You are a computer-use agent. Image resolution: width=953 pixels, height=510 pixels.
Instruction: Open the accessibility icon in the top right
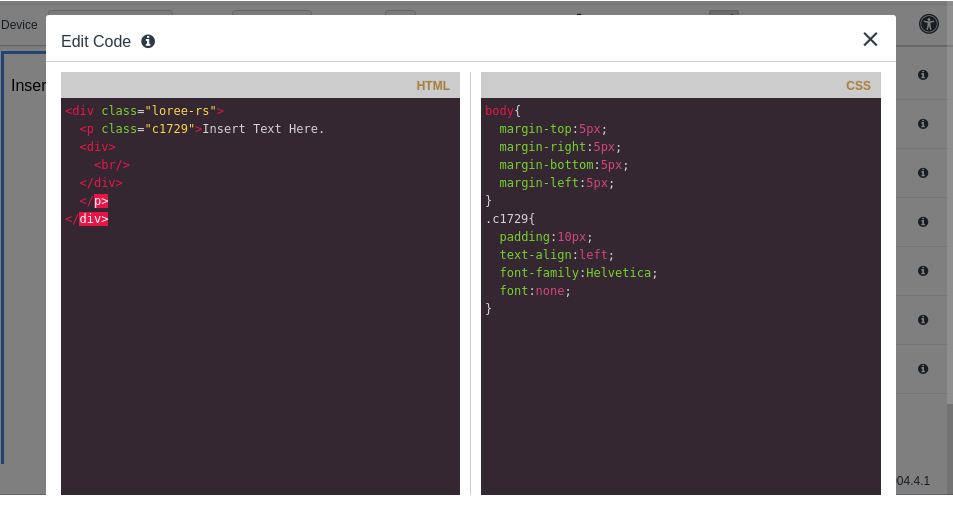928,24
